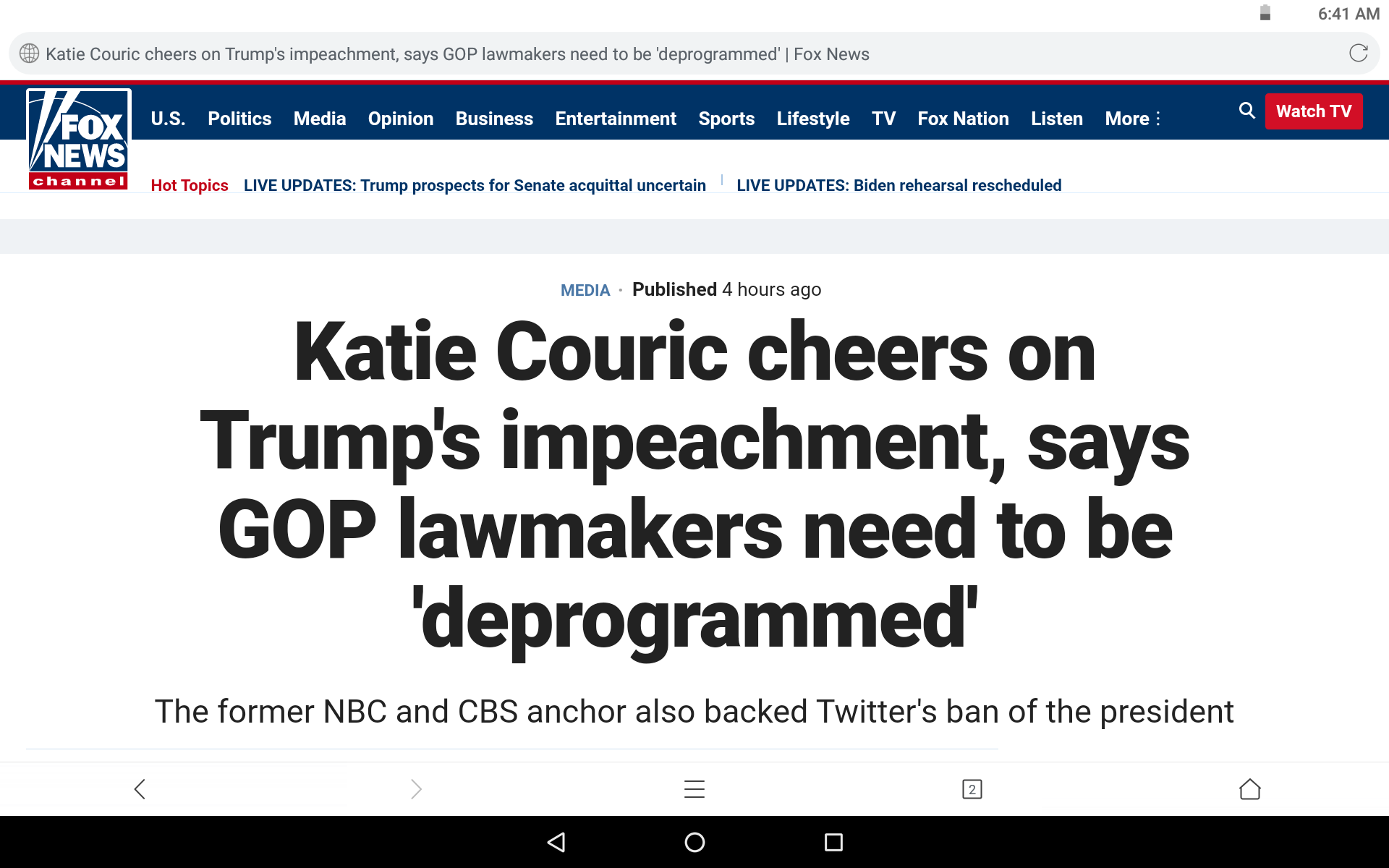Open the browser hamburger menu
This screenshot has width=1389, height=868.
click(694, 788)
